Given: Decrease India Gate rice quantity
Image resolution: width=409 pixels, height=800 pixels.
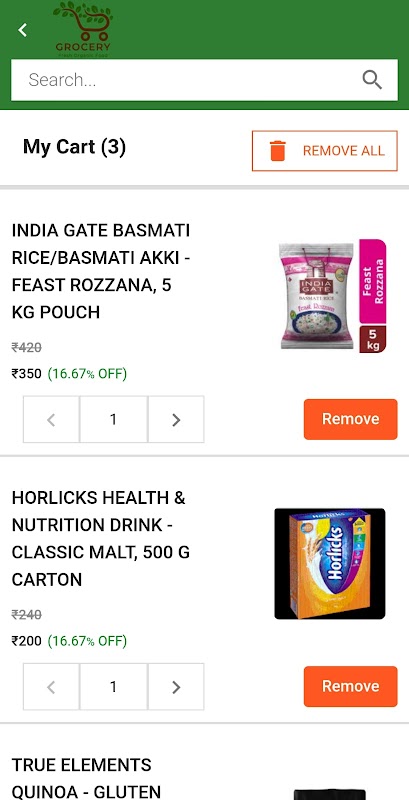Looking at the screenshot, I should [x=51, y=419].
